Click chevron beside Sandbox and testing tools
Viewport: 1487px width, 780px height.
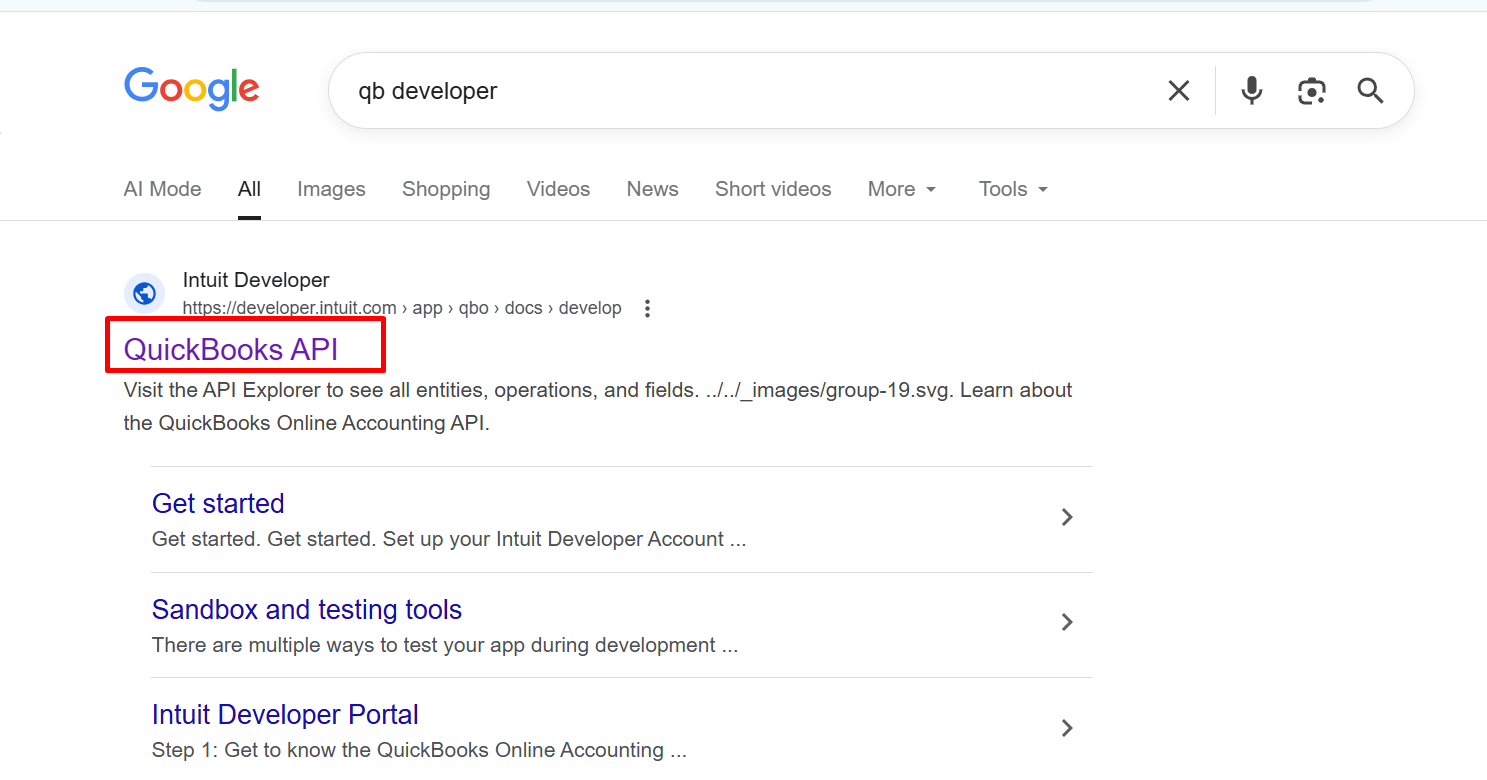pyautogui.click(x=1067, y=622)
